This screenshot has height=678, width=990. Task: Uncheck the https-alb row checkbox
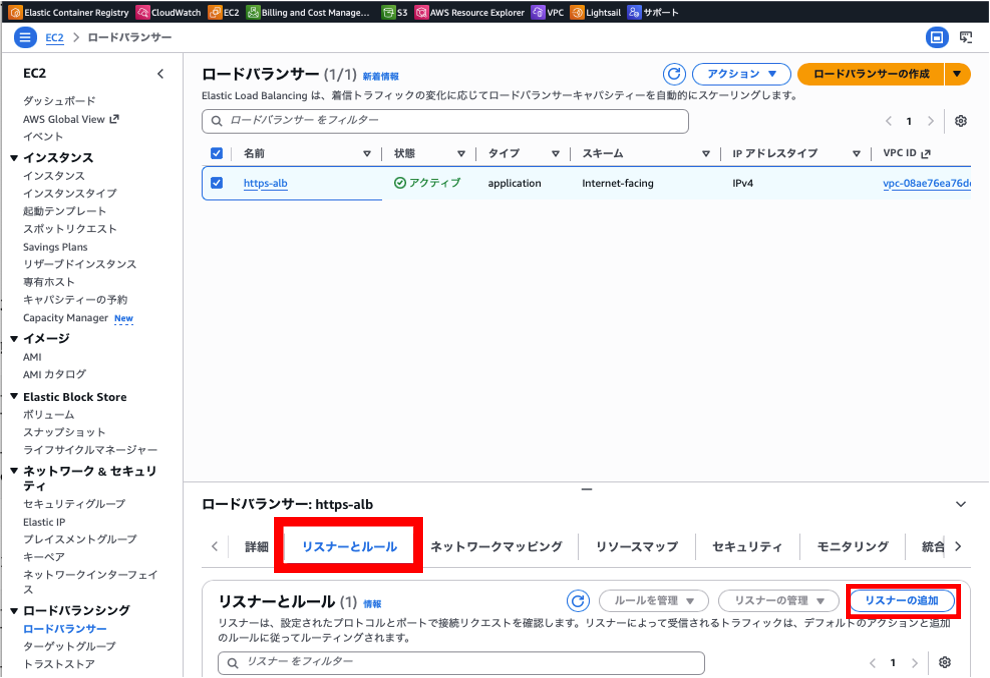pos(217,182)
